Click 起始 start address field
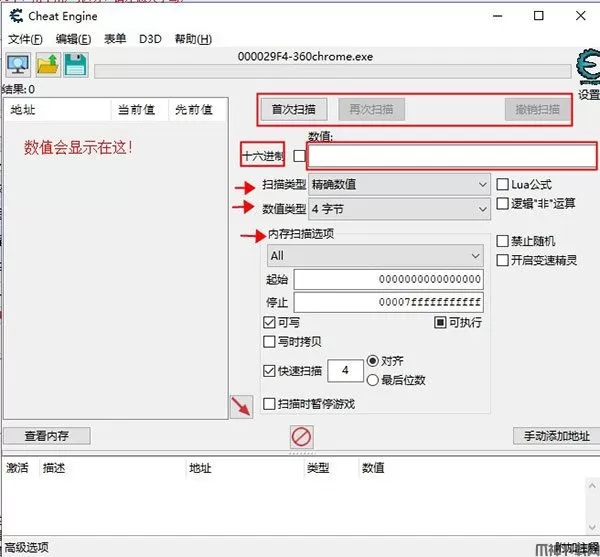Image resolution: width=600 pixels, height=557 pixels. pos(388,279)
